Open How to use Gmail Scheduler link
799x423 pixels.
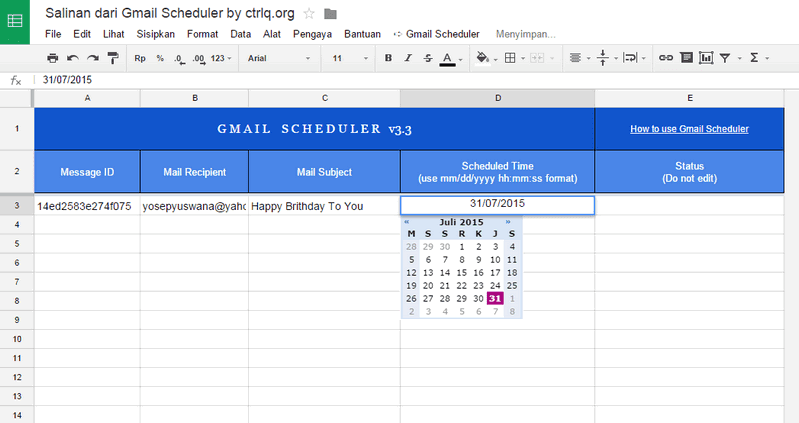[x=689, y=129]
